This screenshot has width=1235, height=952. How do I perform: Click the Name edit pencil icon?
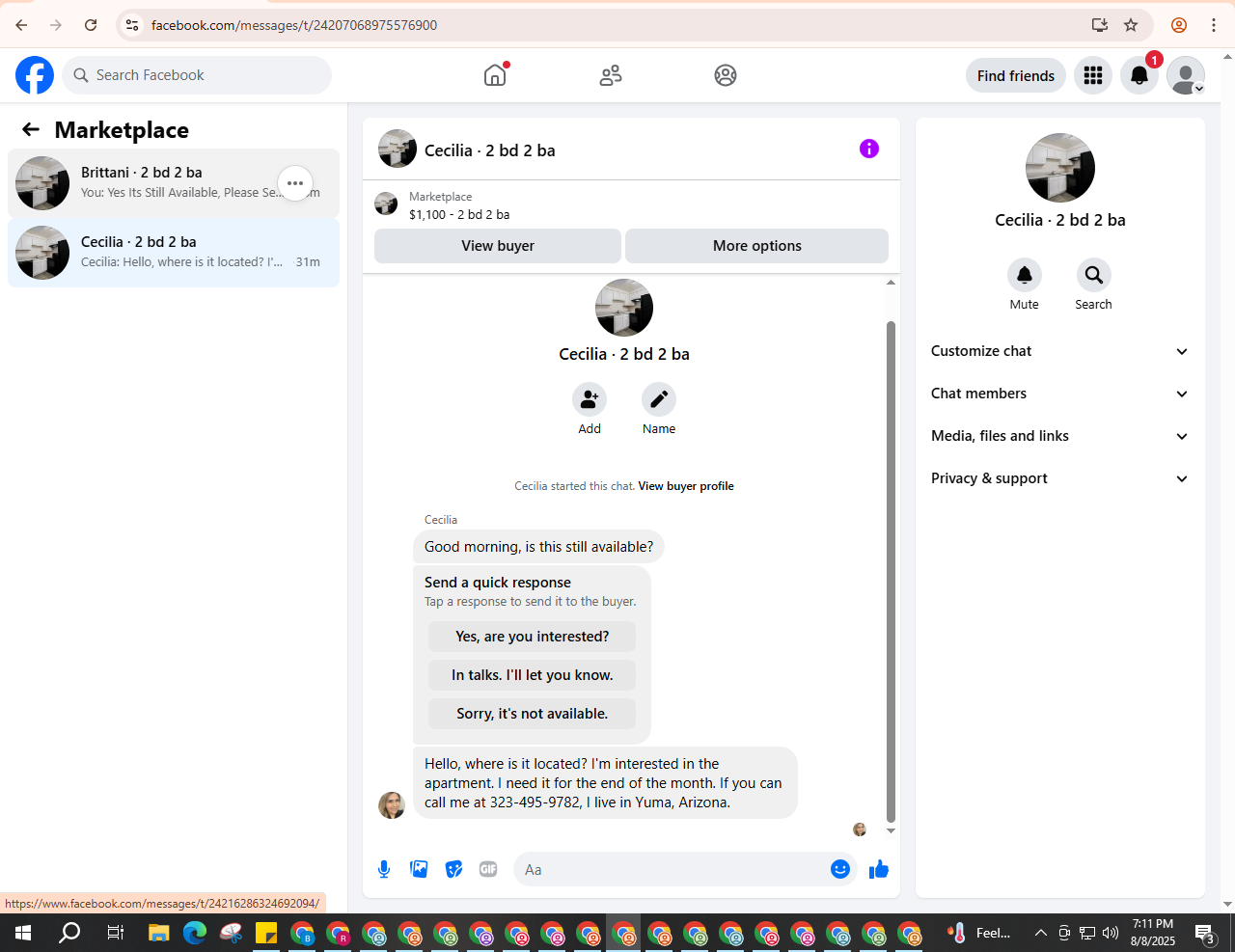click(659, 399)
